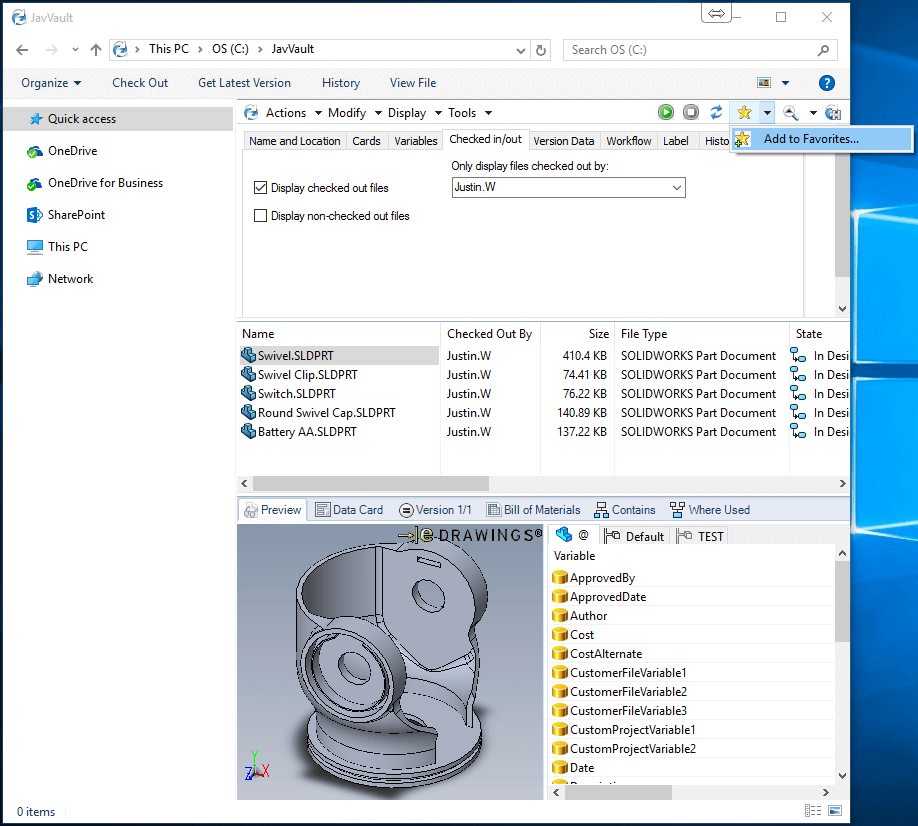This screenshot has height=826, width=918.
Task: Open the Justin.W user combo box
Action: [x=568, y=187]
